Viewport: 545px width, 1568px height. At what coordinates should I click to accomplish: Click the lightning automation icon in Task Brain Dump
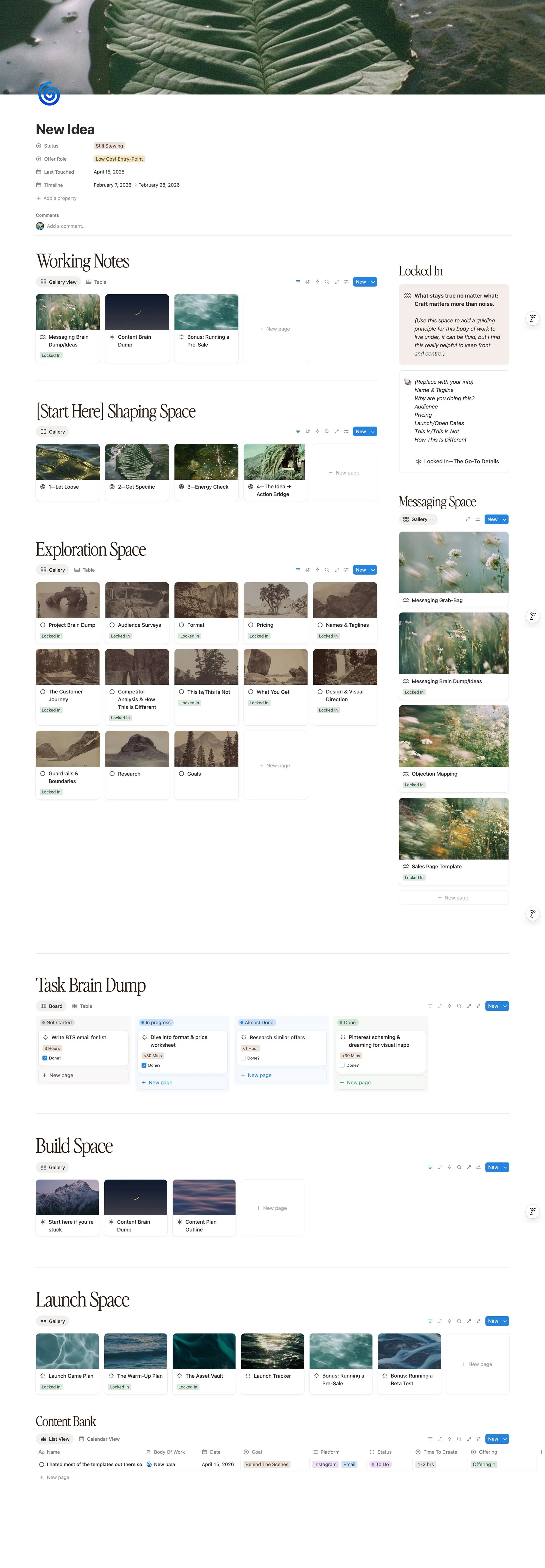[450, 1006]
